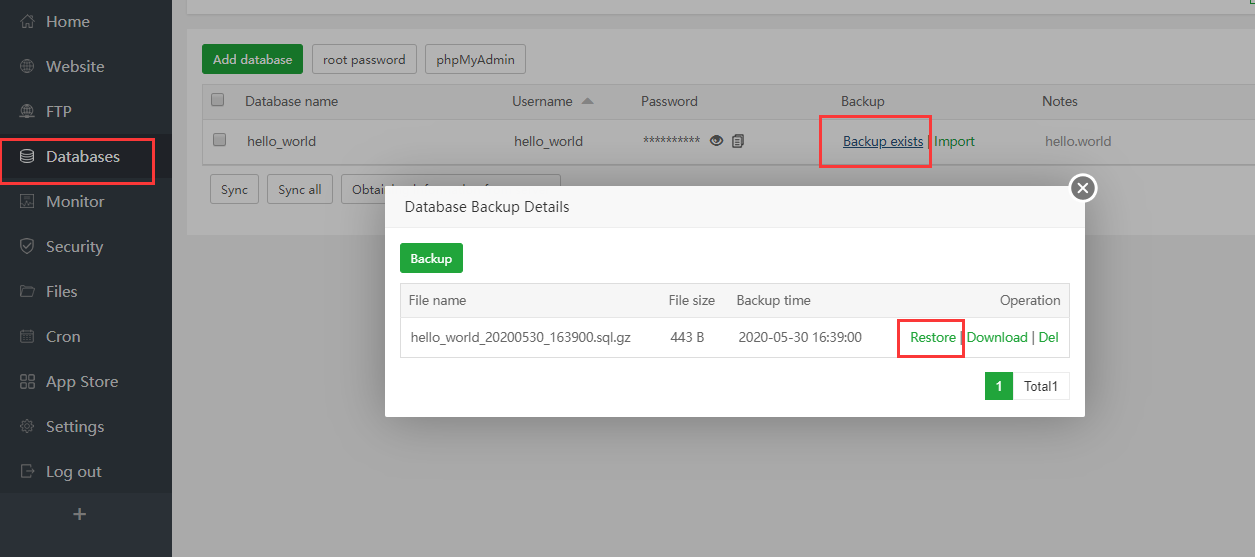The width and height of the screenshot is (1255, 557).
Task: Restore the hello_world backup file
Action: [932, 338]
